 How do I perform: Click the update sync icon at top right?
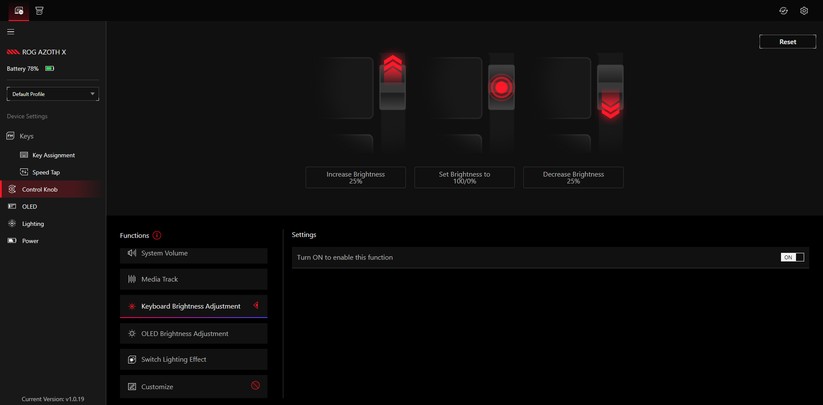[x=783, y=11]
